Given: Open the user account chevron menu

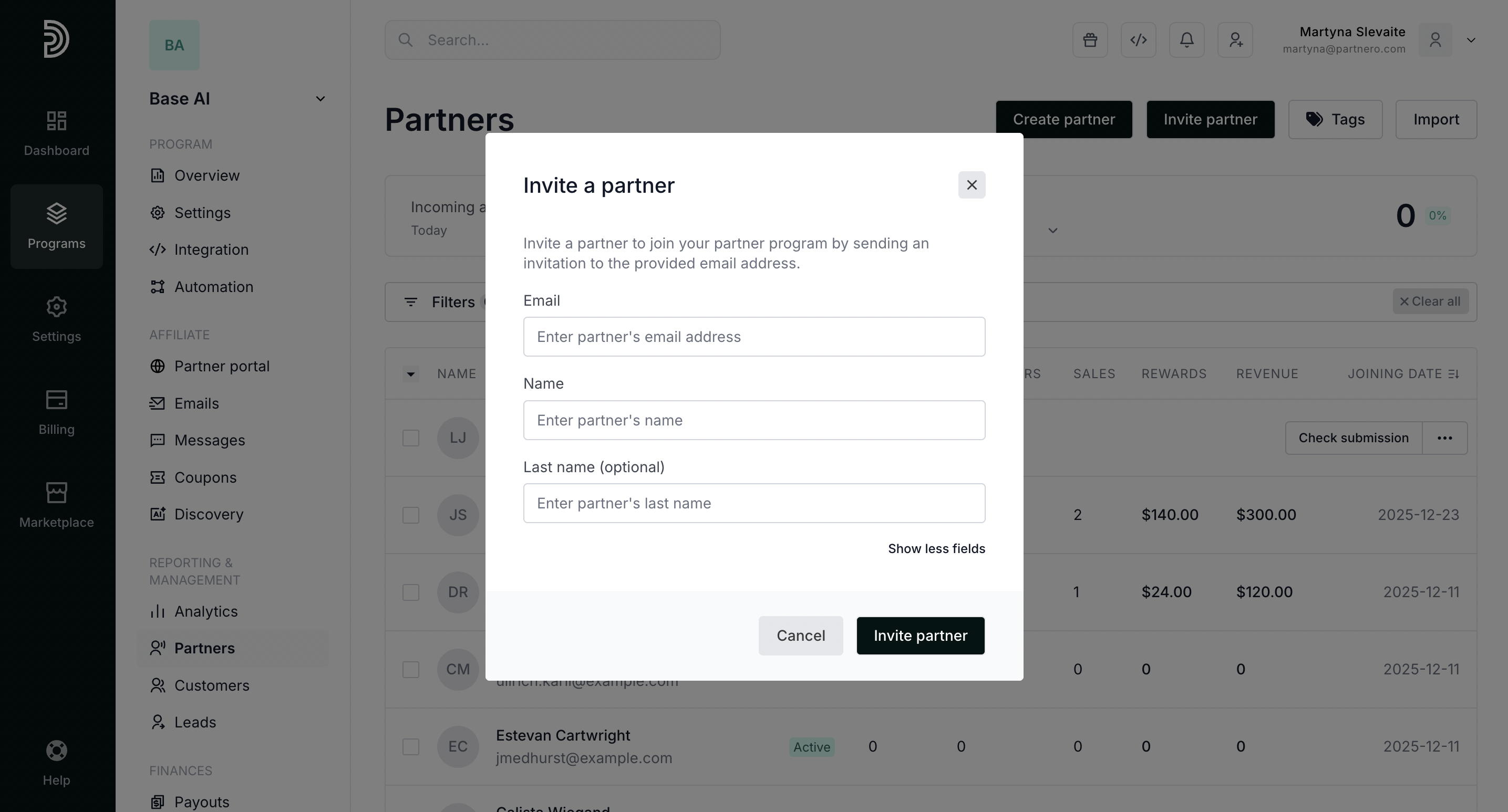Looking at the screenshot, I should tap(1471, 40).
